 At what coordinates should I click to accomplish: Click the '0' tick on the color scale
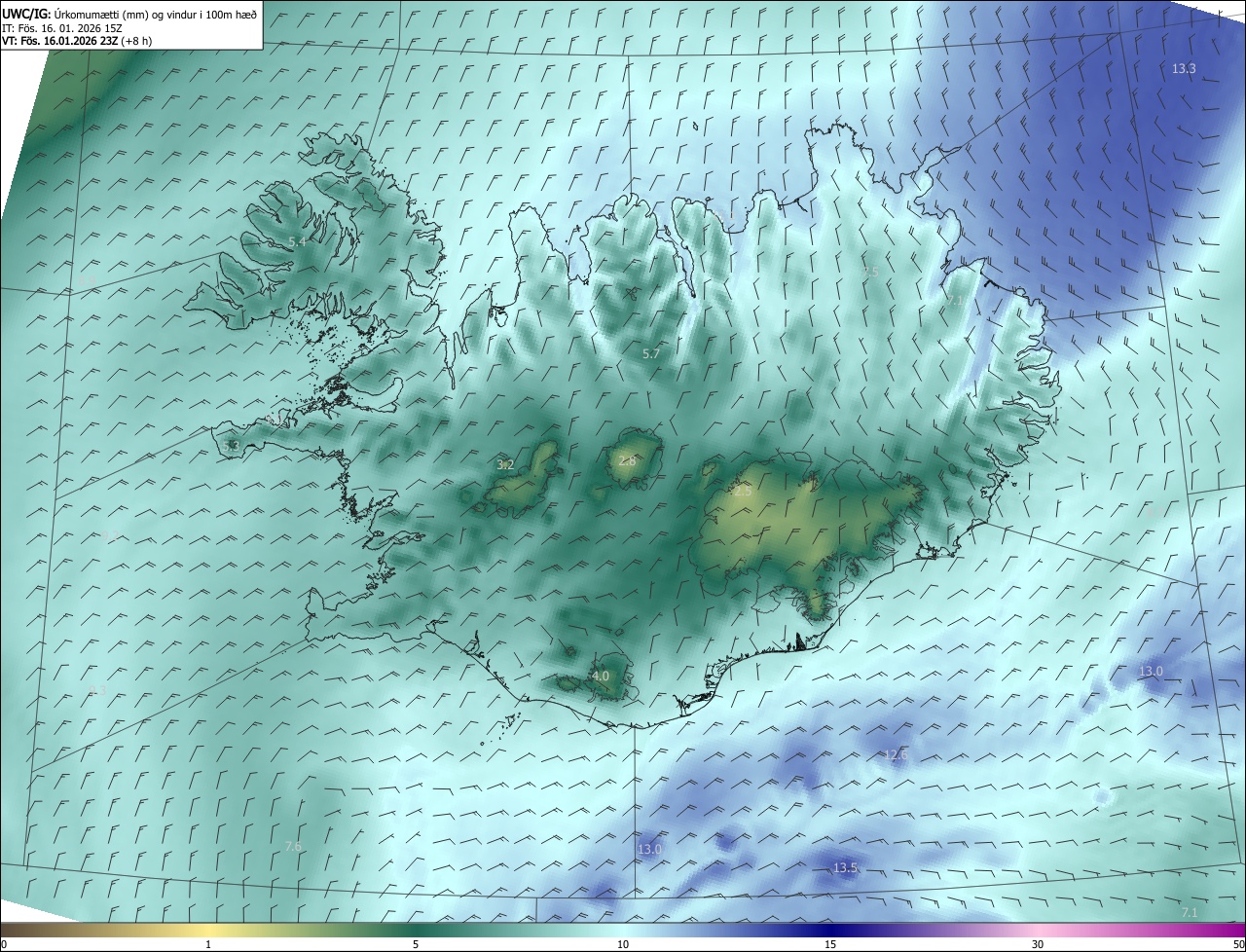click(x=4, y=944)
